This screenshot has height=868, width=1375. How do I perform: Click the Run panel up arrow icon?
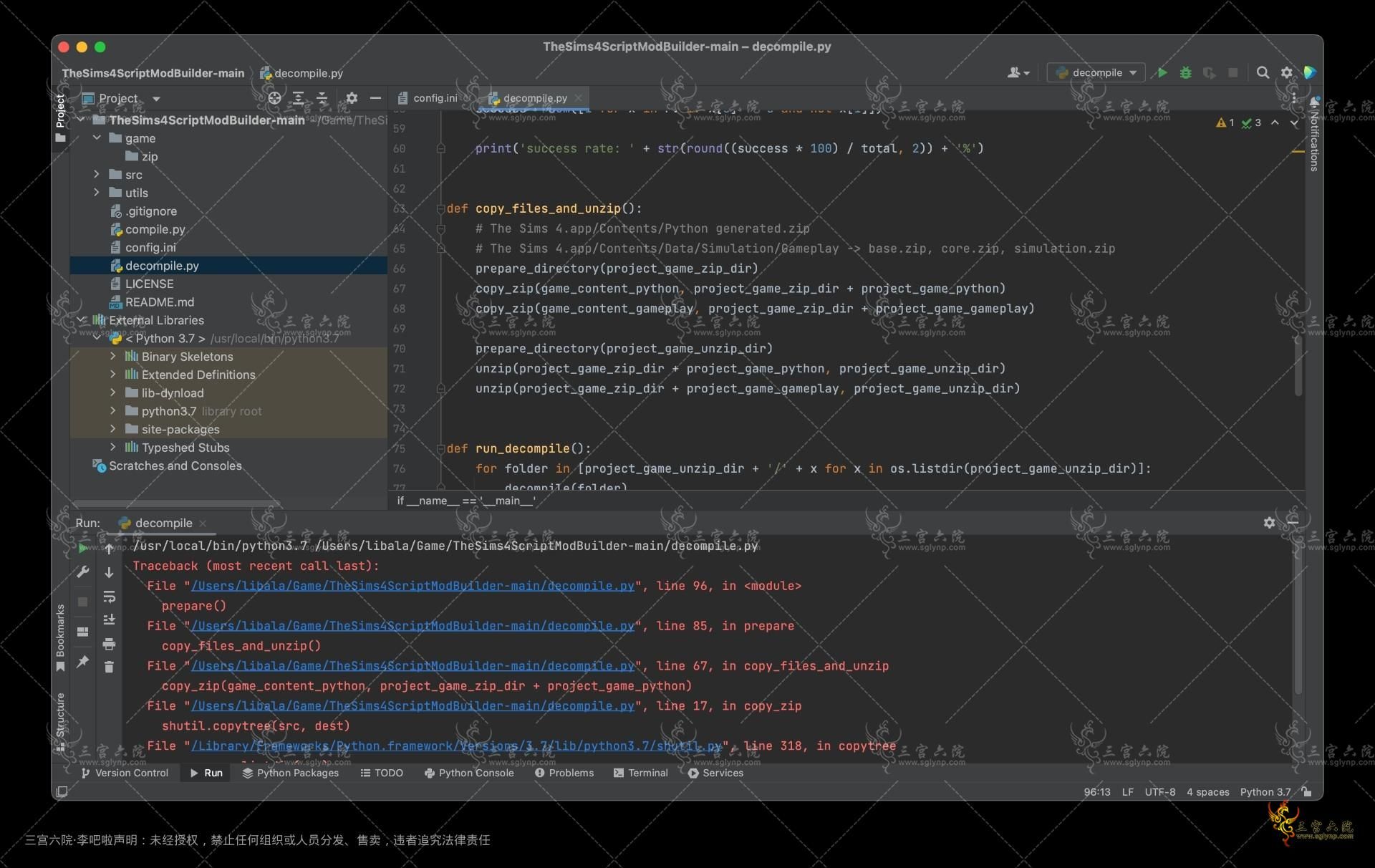(109, 549)
